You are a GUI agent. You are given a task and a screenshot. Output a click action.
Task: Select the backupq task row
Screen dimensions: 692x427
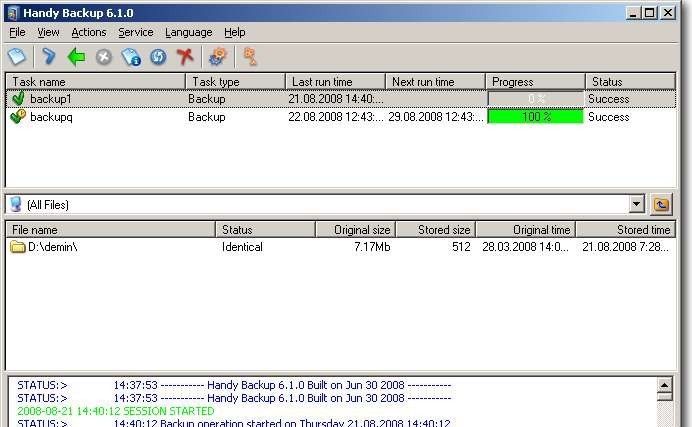coord(341,116)
